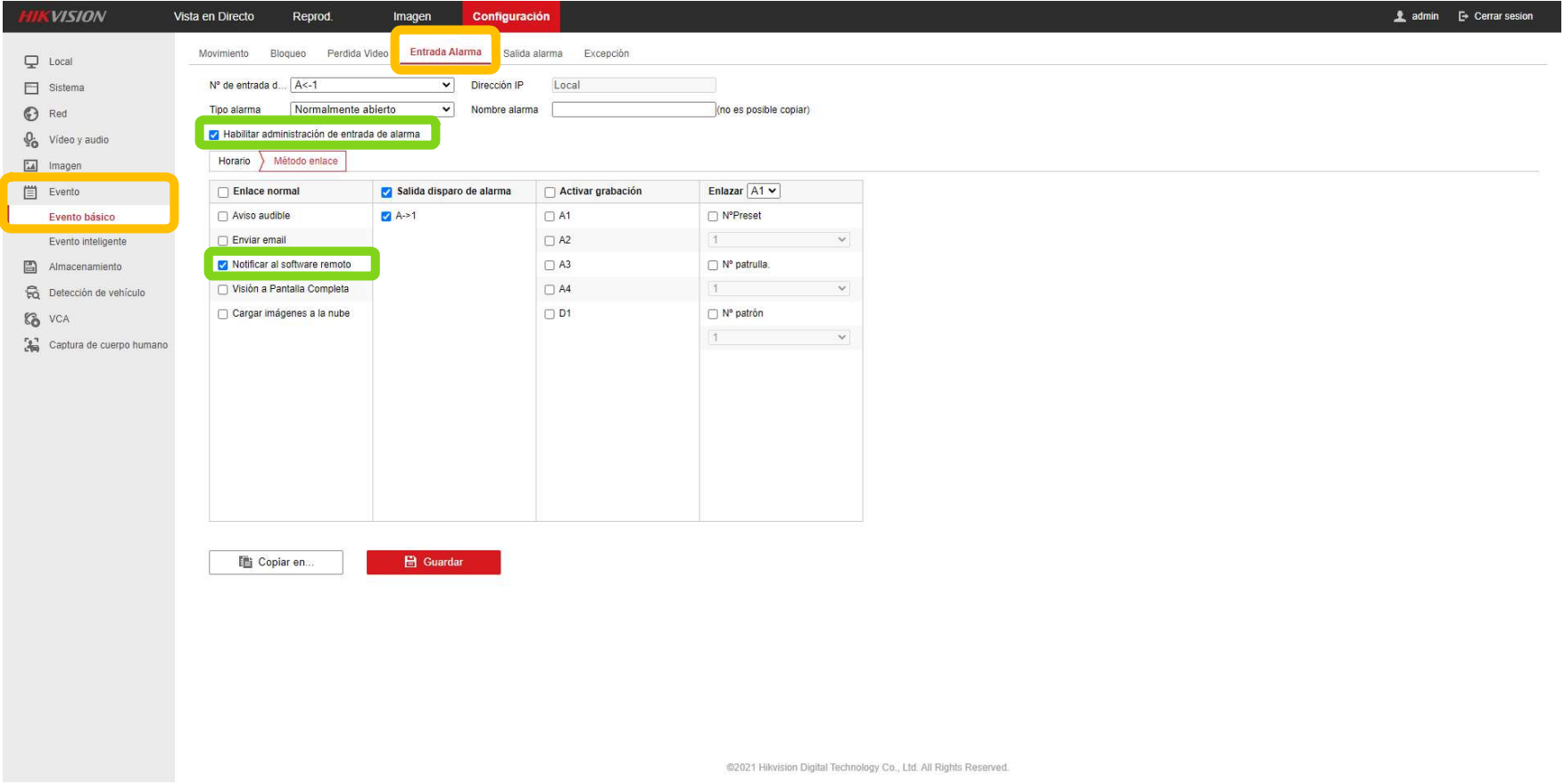Click the red Guardar button
Image resolution: width=1564 pixels, height=784 pixels.
click(x=434, y=562)
